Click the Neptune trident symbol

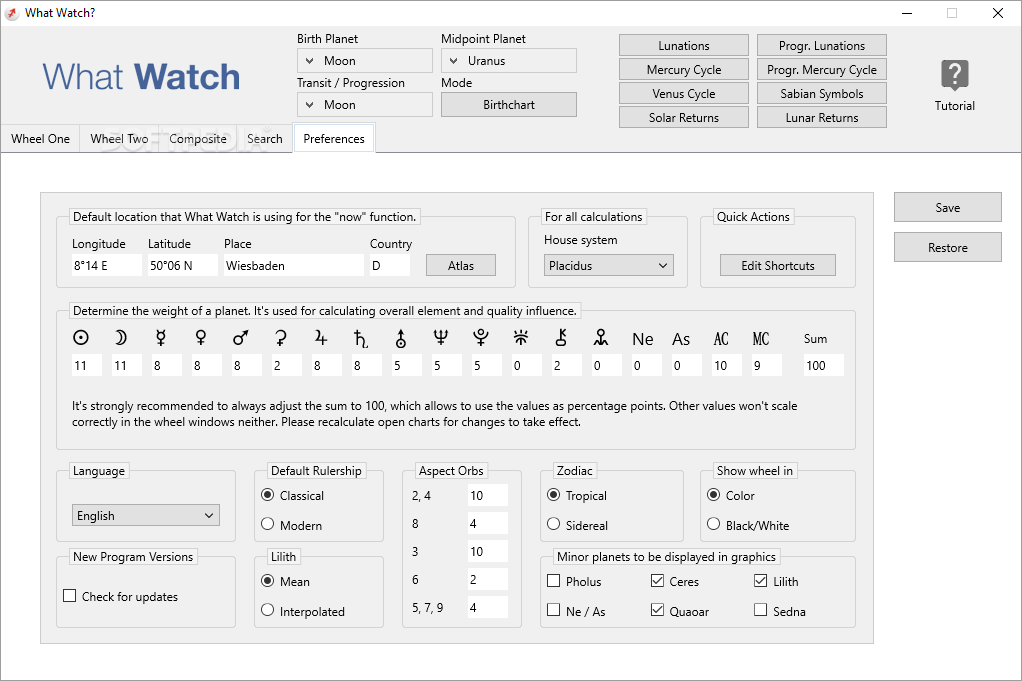click(x=441, y=338)
